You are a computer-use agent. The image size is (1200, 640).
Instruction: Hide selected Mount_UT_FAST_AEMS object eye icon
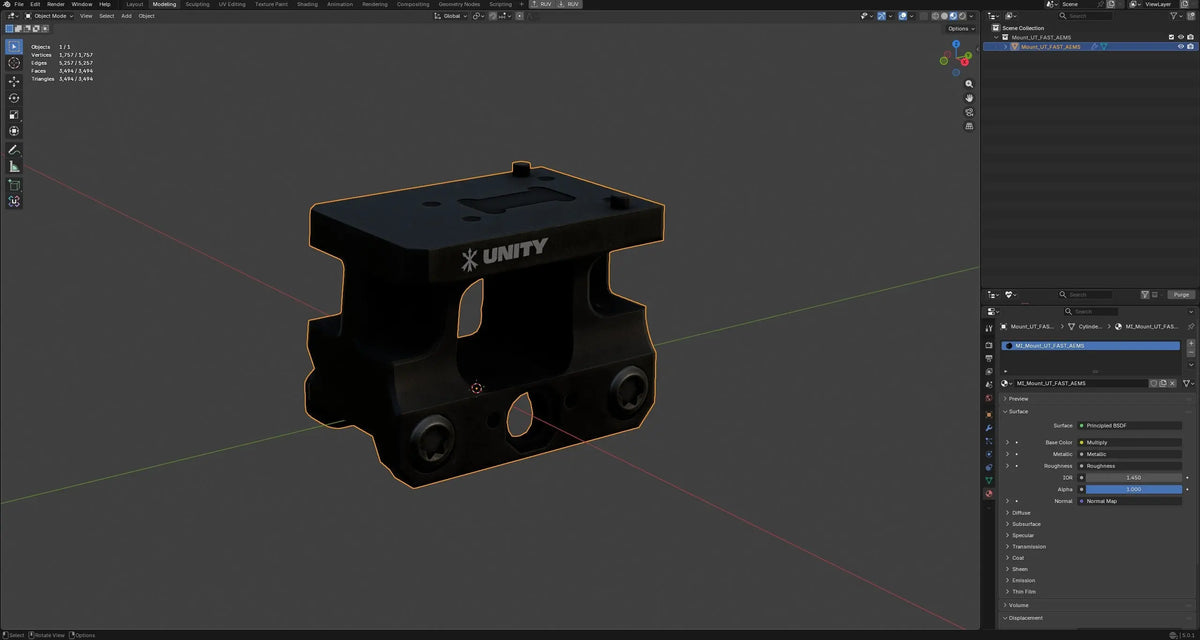(1181, 46)
